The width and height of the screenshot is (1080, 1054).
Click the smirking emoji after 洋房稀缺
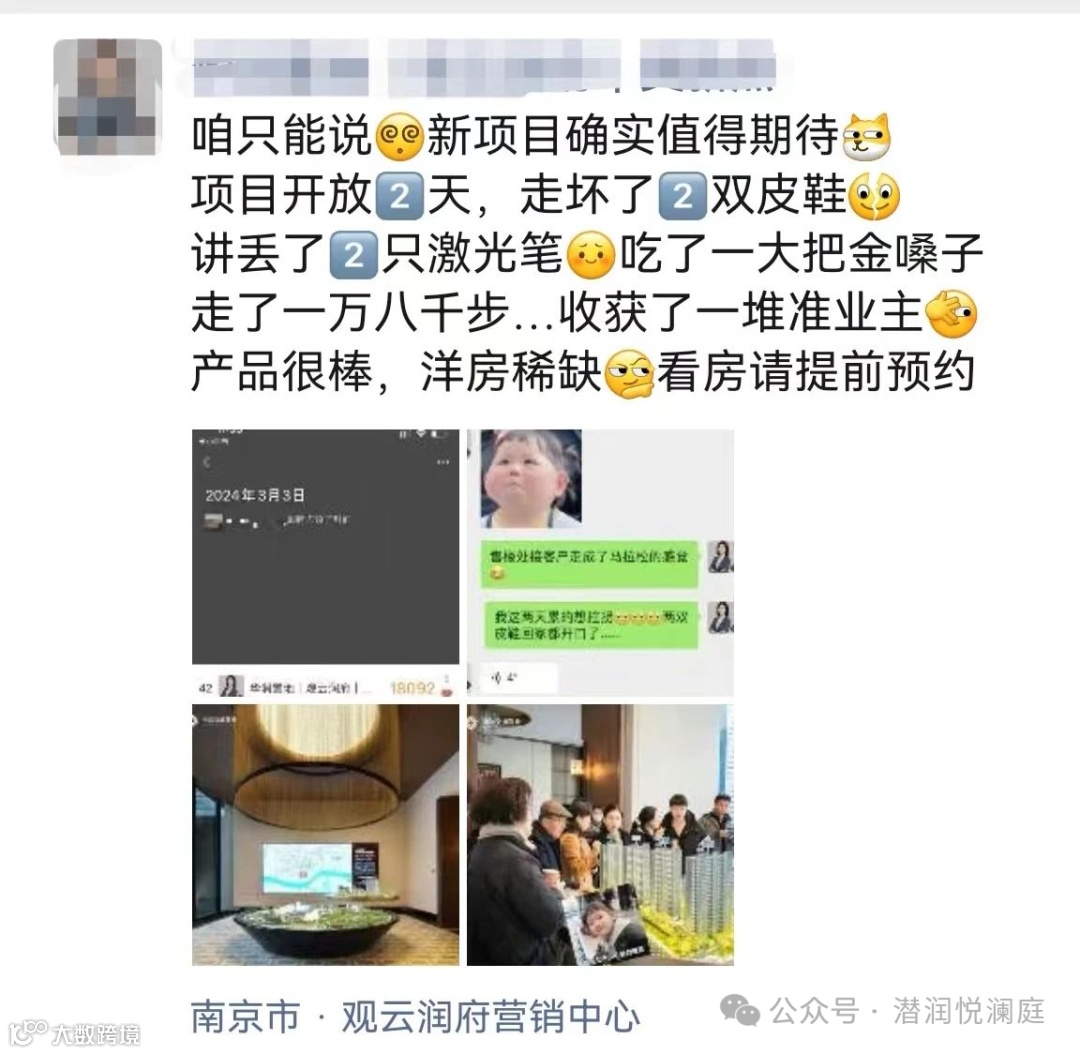pyautogui.click(x=629, y=374)
